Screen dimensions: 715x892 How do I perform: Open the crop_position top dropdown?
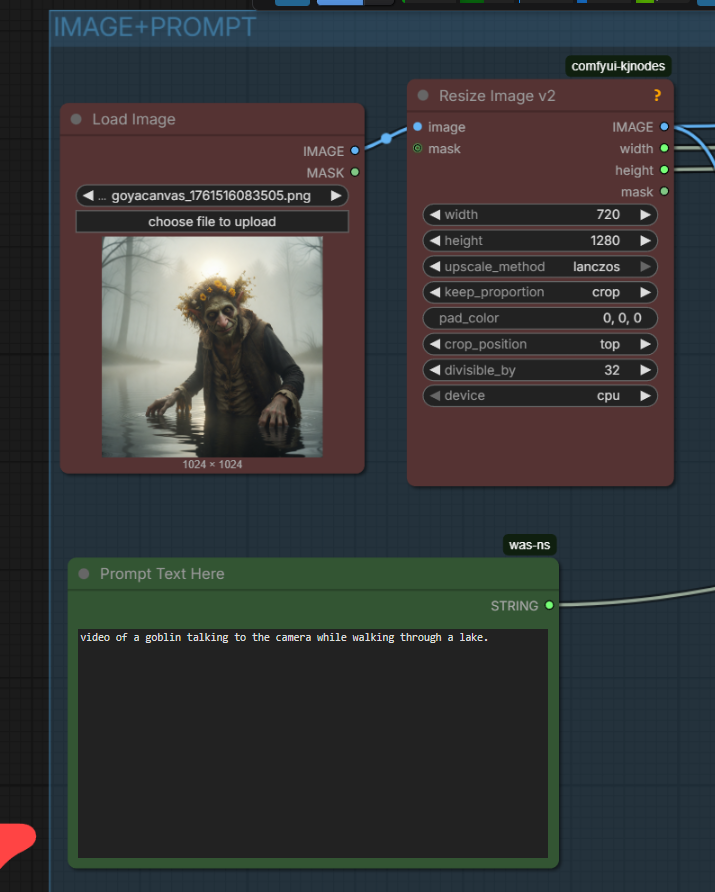(x=540, y=344)
